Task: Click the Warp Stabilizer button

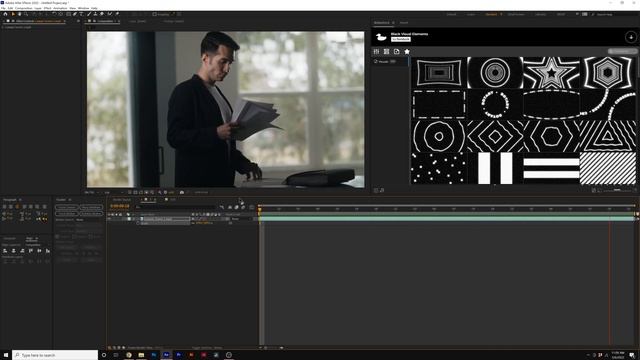Action: 91,207
